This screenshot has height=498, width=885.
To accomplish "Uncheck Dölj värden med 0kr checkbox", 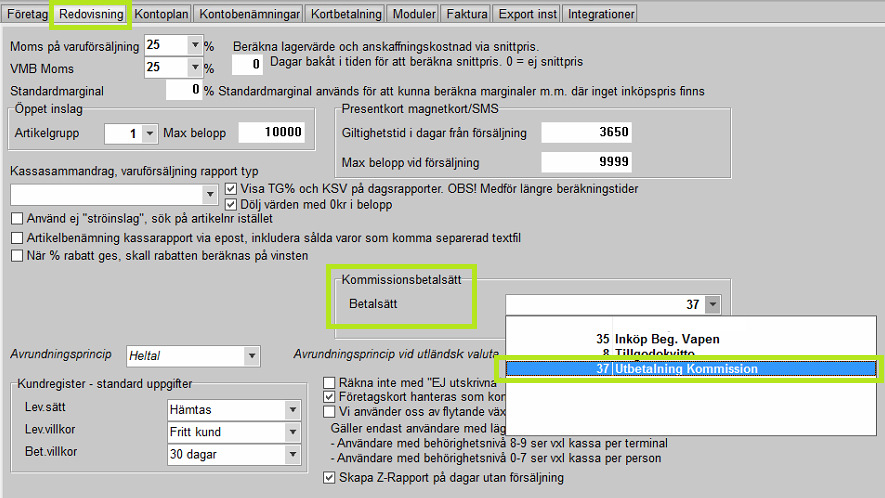I will coord(232,204).
